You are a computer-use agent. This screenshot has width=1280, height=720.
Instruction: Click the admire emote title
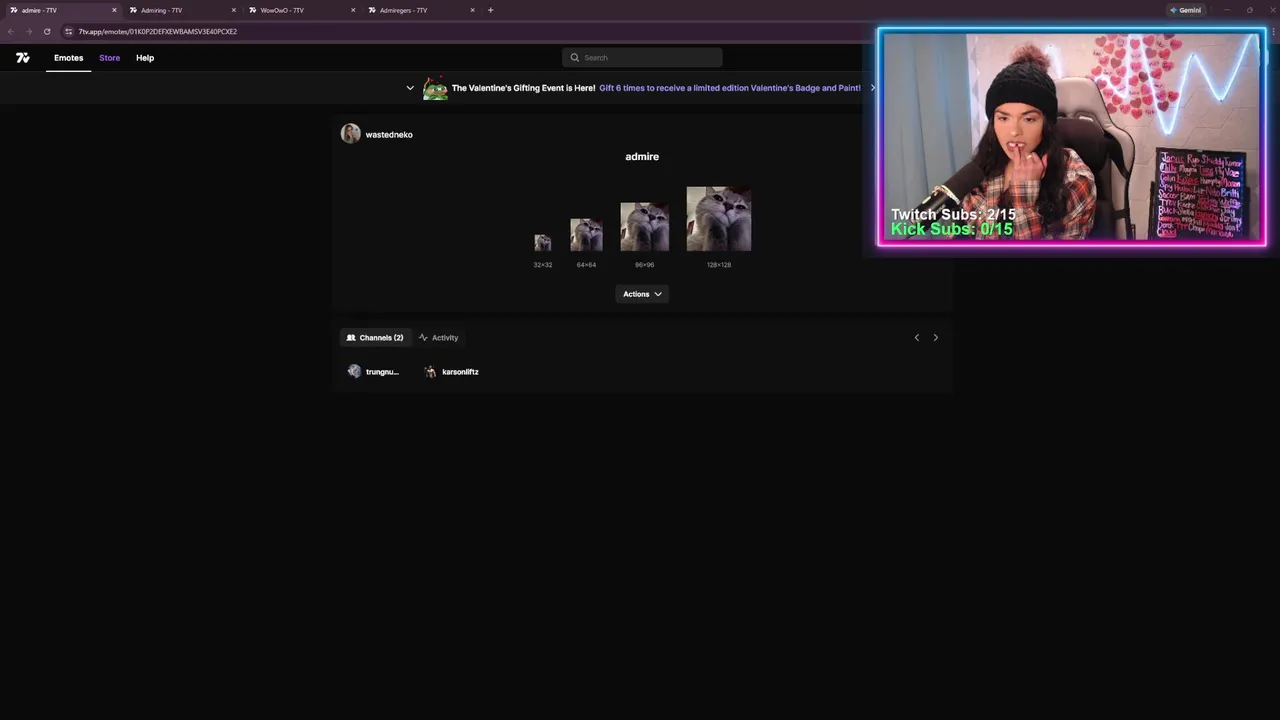pyautogui.click(x=642, y=157)
